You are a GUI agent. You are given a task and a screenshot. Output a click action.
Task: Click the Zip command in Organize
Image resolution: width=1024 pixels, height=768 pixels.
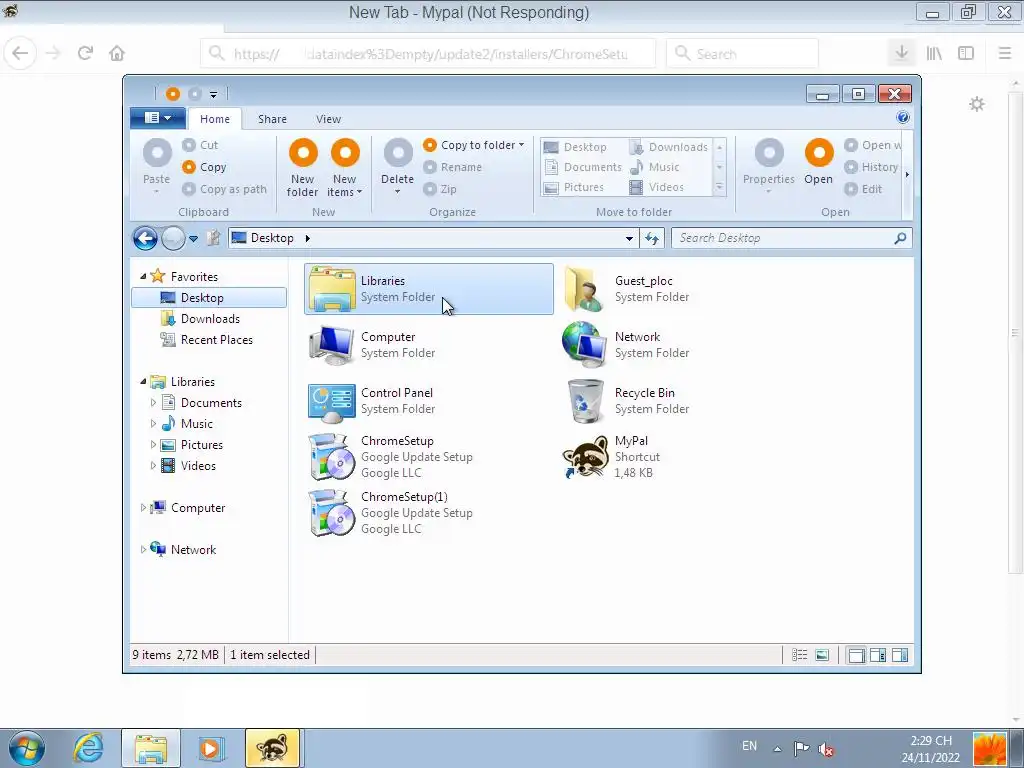pos(440,189)
